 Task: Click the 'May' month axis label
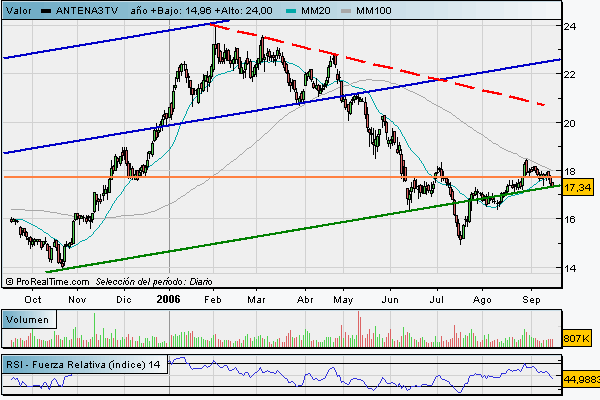343,300
